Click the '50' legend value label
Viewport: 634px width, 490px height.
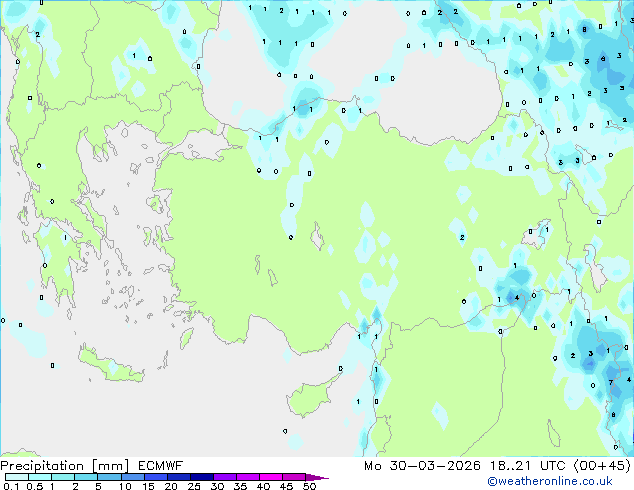(x=310, y=486)
